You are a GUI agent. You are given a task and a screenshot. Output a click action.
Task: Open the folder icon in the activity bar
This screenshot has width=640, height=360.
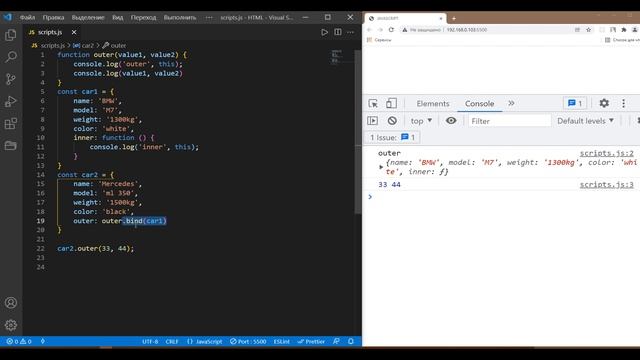tap(11, 145)
